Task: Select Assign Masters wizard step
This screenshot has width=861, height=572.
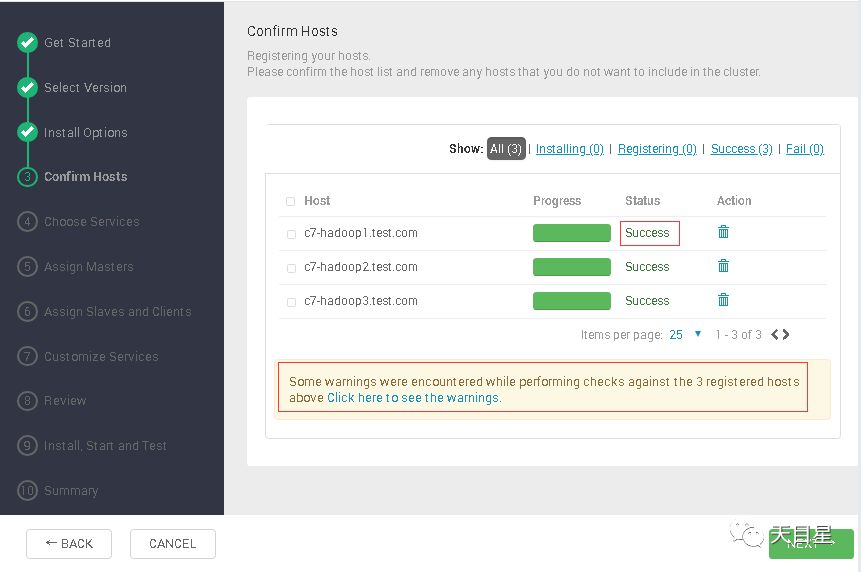Action: 88,267
